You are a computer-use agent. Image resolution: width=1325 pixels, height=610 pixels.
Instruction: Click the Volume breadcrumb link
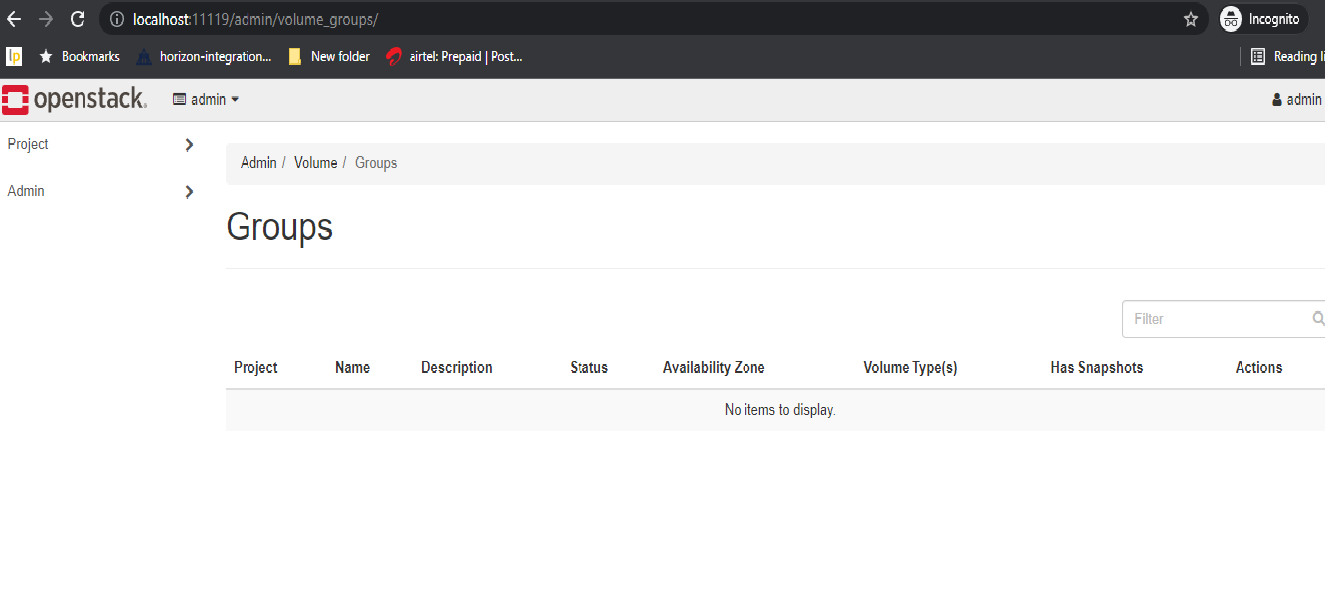[315, 163]
